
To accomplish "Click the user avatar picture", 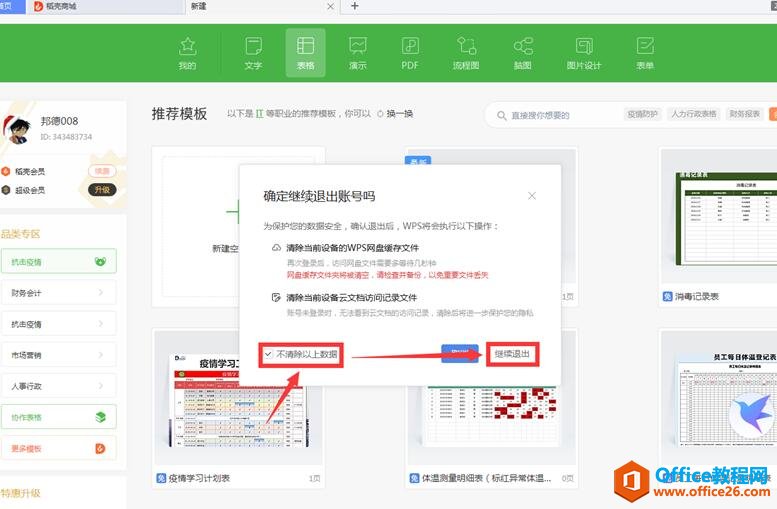I will [x=16, y=129].
